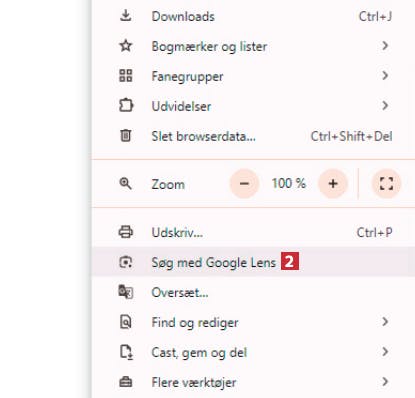Click the Udskriv printer icon

pos(126,232)
